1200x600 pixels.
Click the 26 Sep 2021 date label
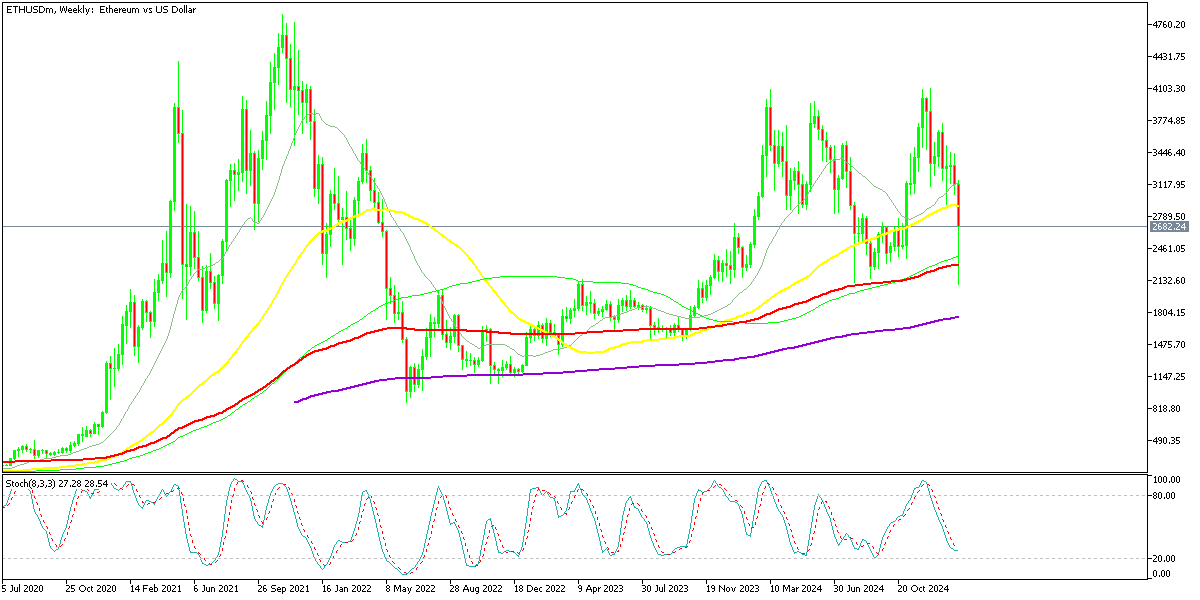tap(284, 590)
